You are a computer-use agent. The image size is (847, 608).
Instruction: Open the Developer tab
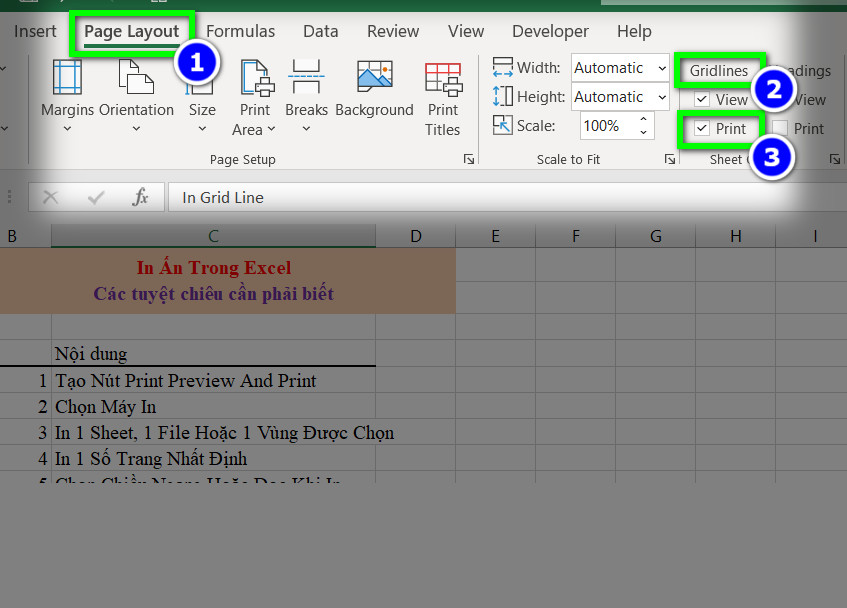click(550, 31)
